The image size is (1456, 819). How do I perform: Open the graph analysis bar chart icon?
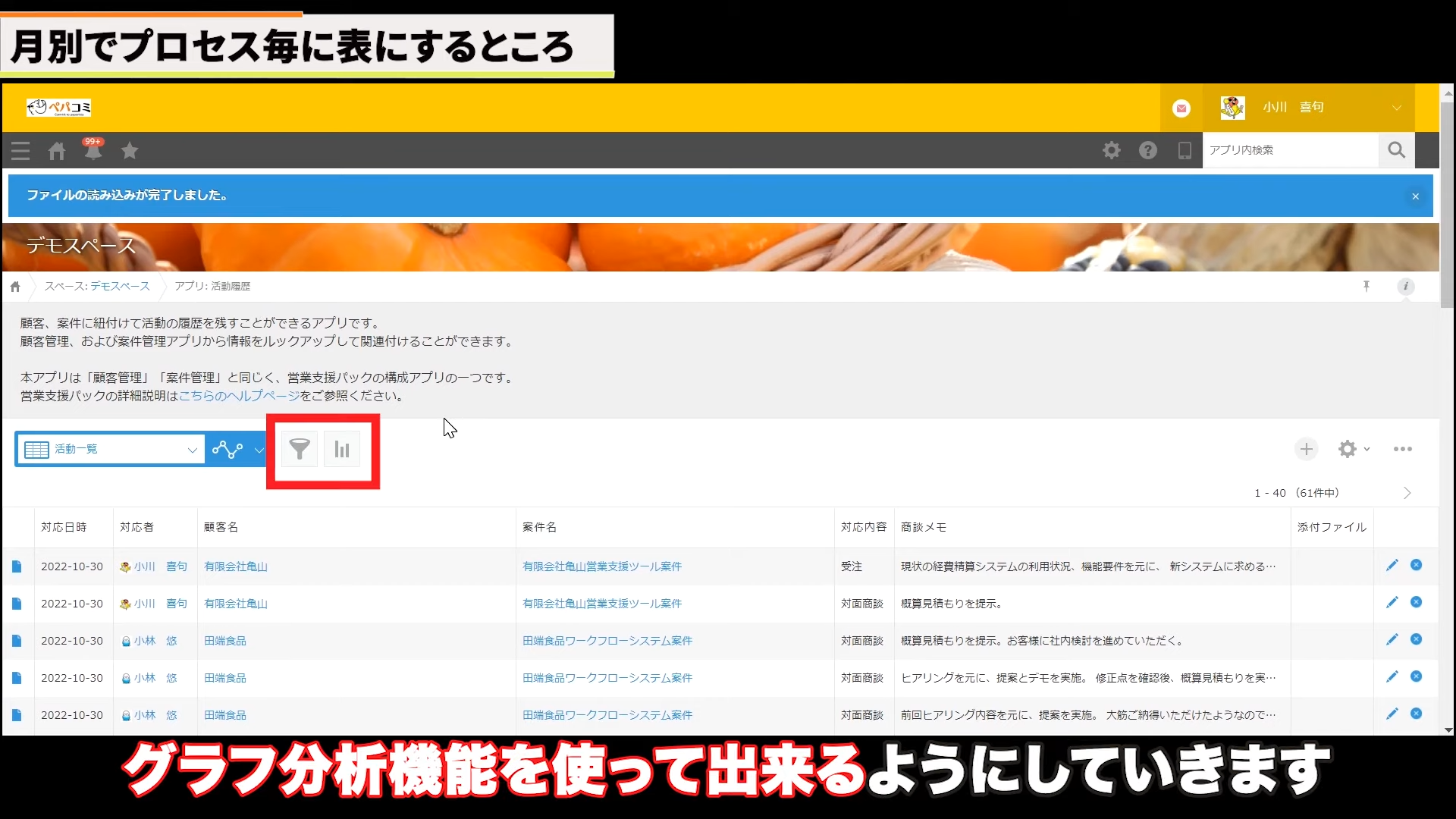point(342,450)
